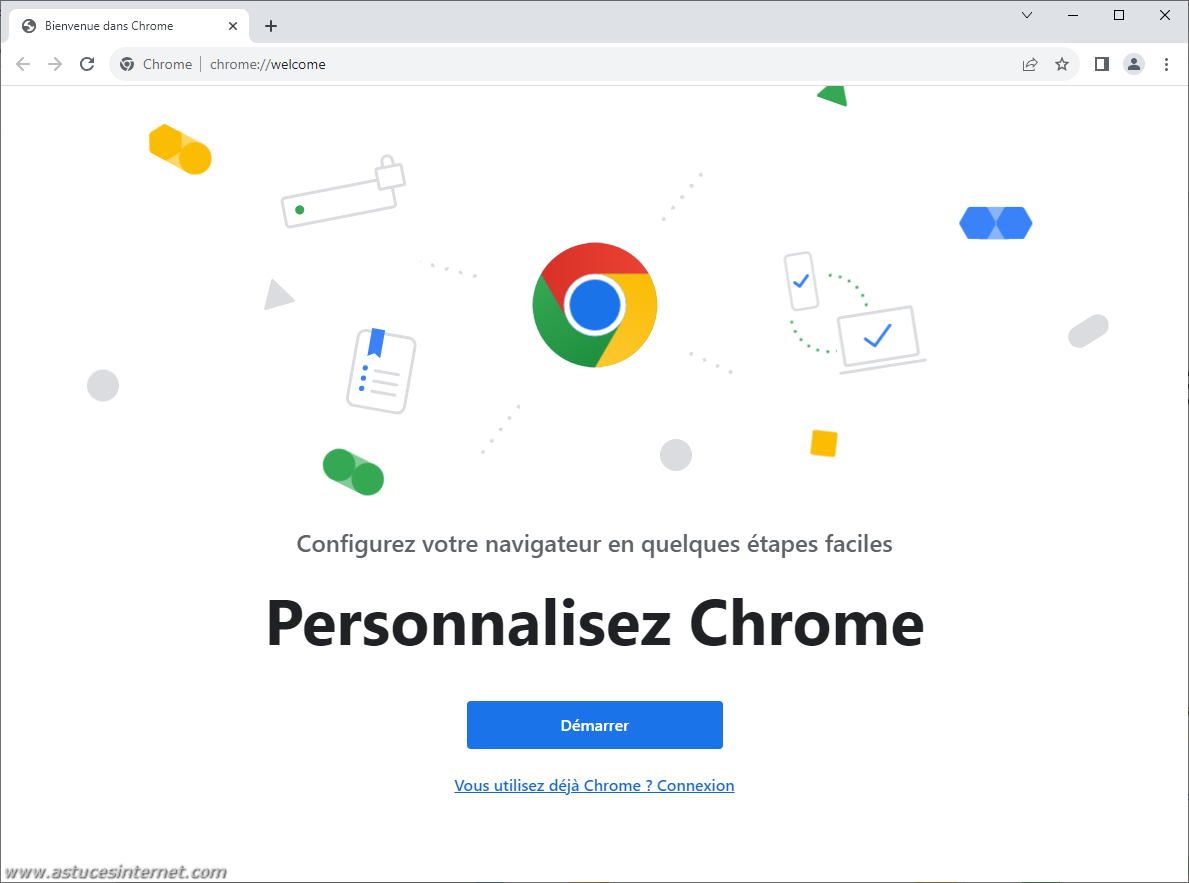Click the Chrome site info chip
This screenshot has height=883, width=1189.
156,64
